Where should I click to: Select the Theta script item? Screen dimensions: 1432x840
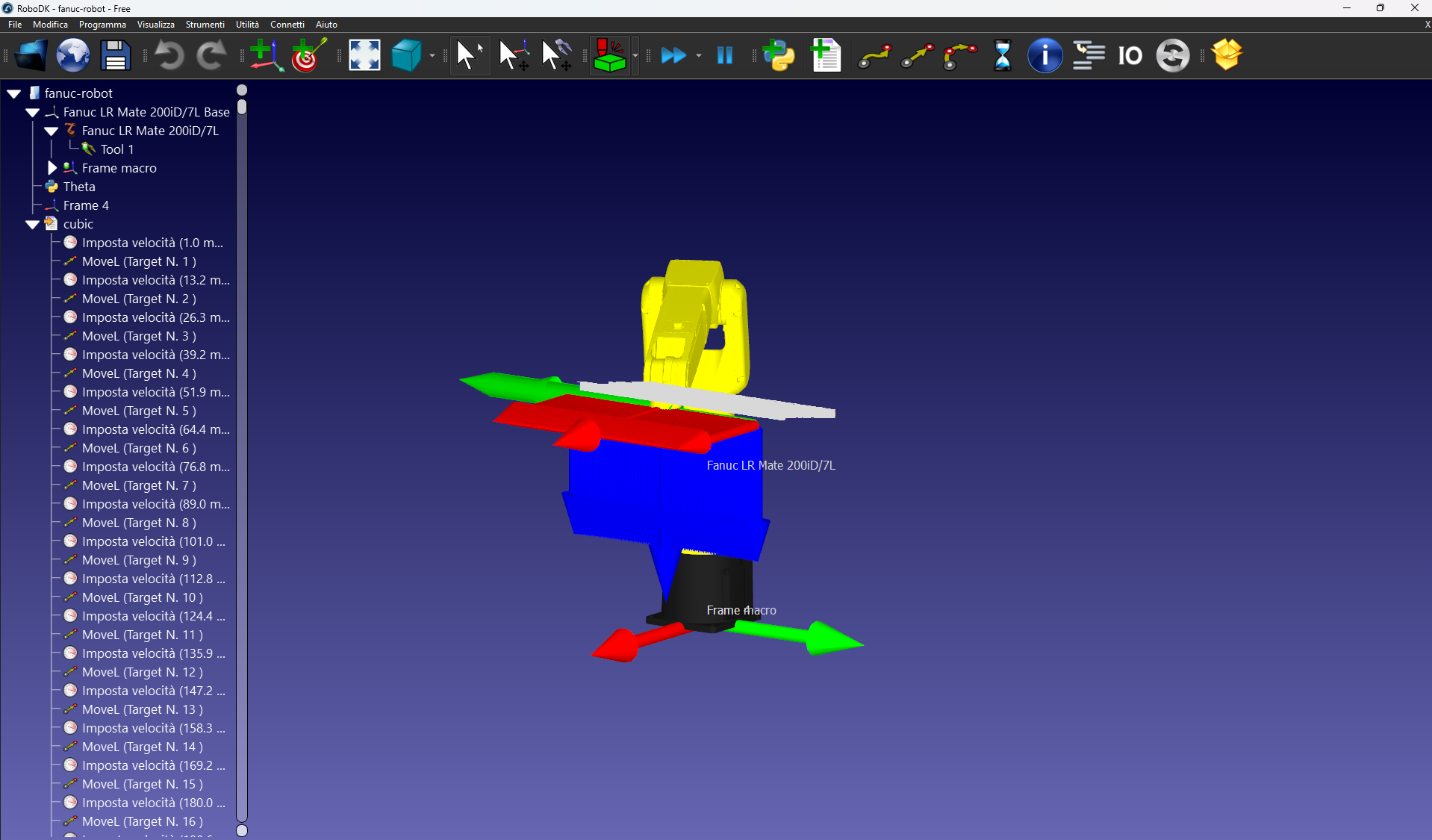pos(79,187)
